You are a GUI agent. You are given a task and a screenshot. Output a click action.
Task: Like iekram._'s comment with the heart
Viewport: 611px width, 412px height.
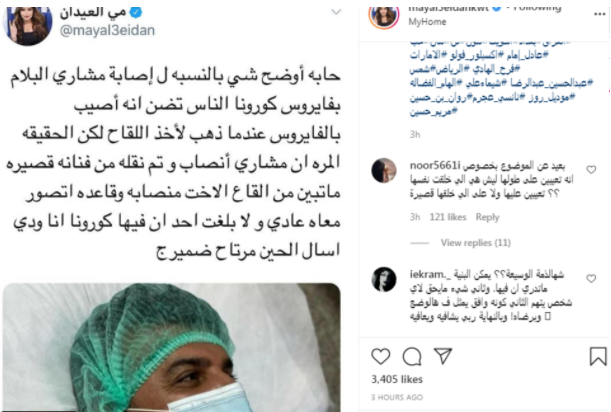(x=591, y=278)
